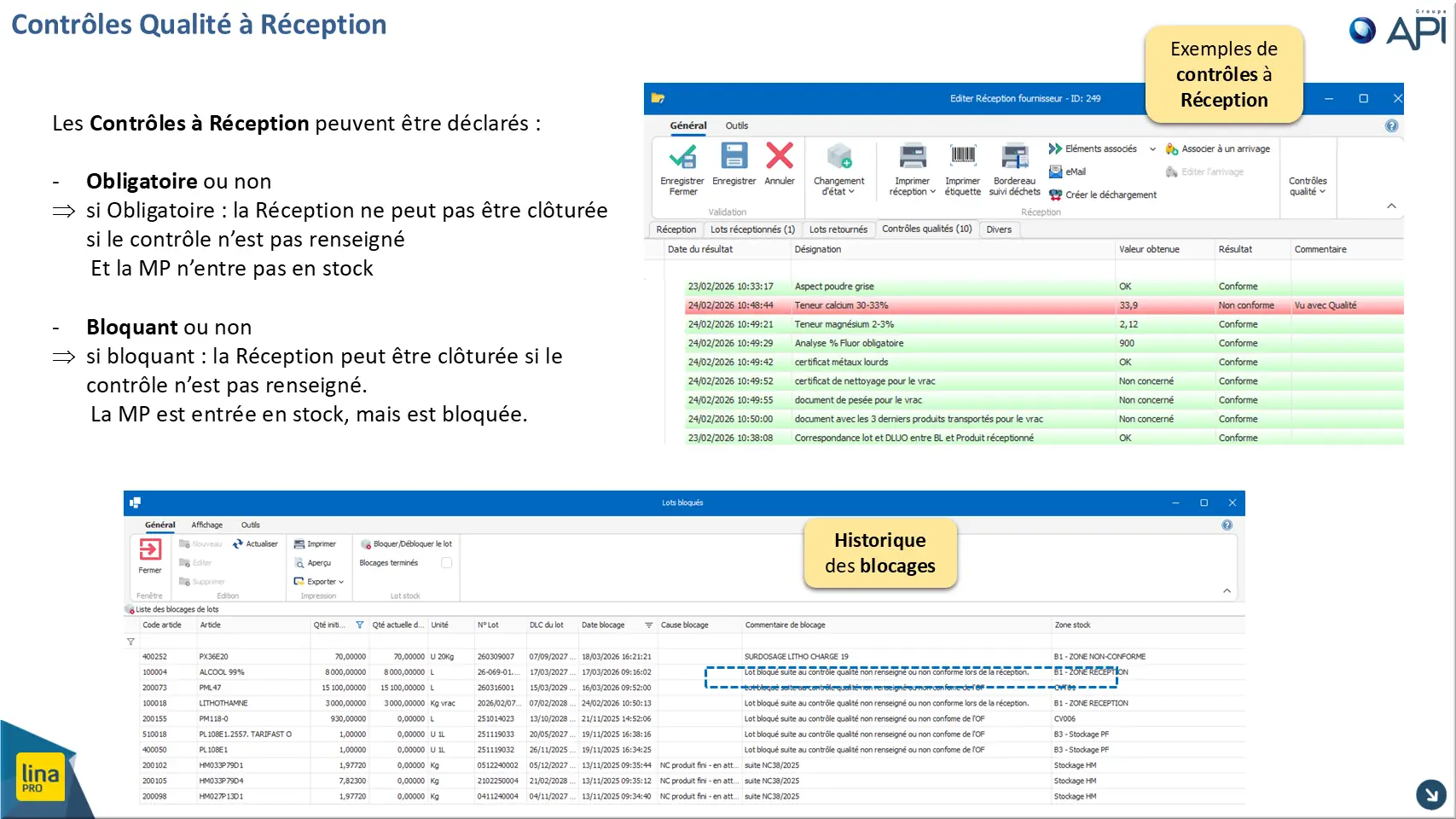Screen dimensions: 1456x819
Task: Click the Bordereau suivi déchets icon
Action: tap(1015, 157)
